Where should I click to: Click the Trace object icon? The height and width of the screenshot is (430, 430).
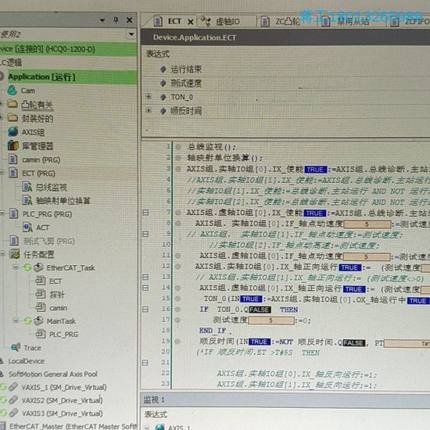[15, 347]
